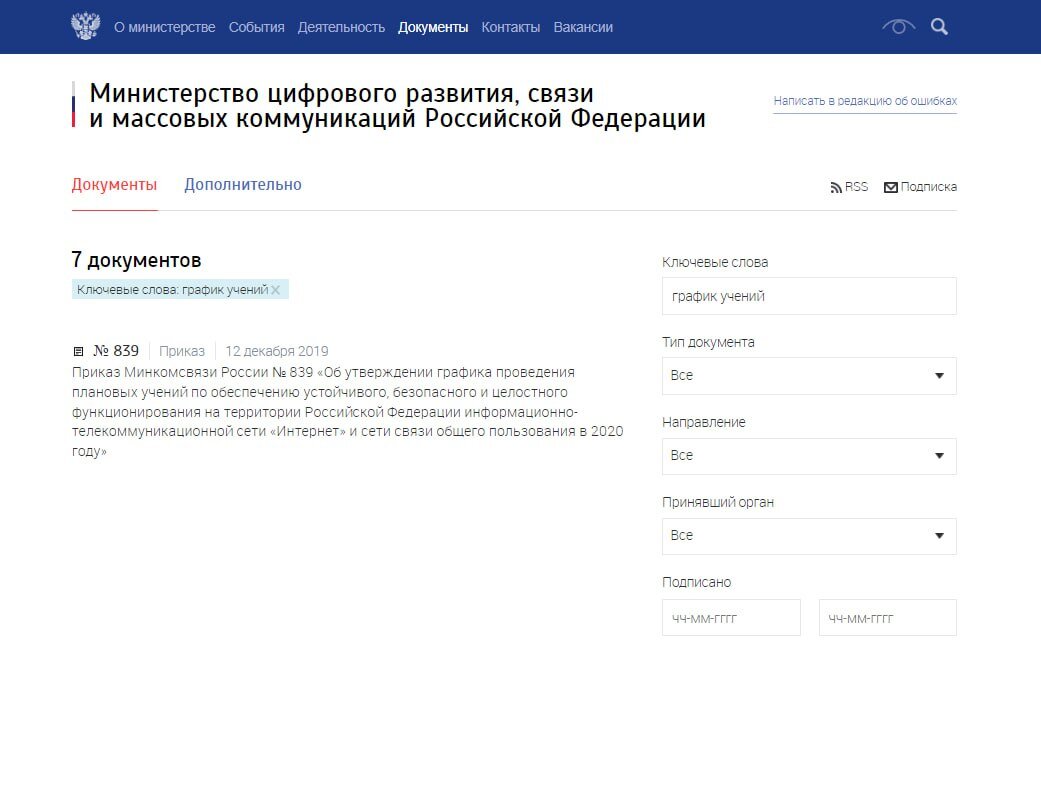Image resolution: width=1041 pixels, height=792 pixels.
Task: Click the ministry eagle emblem logo
Action: [x=86, y=27]
